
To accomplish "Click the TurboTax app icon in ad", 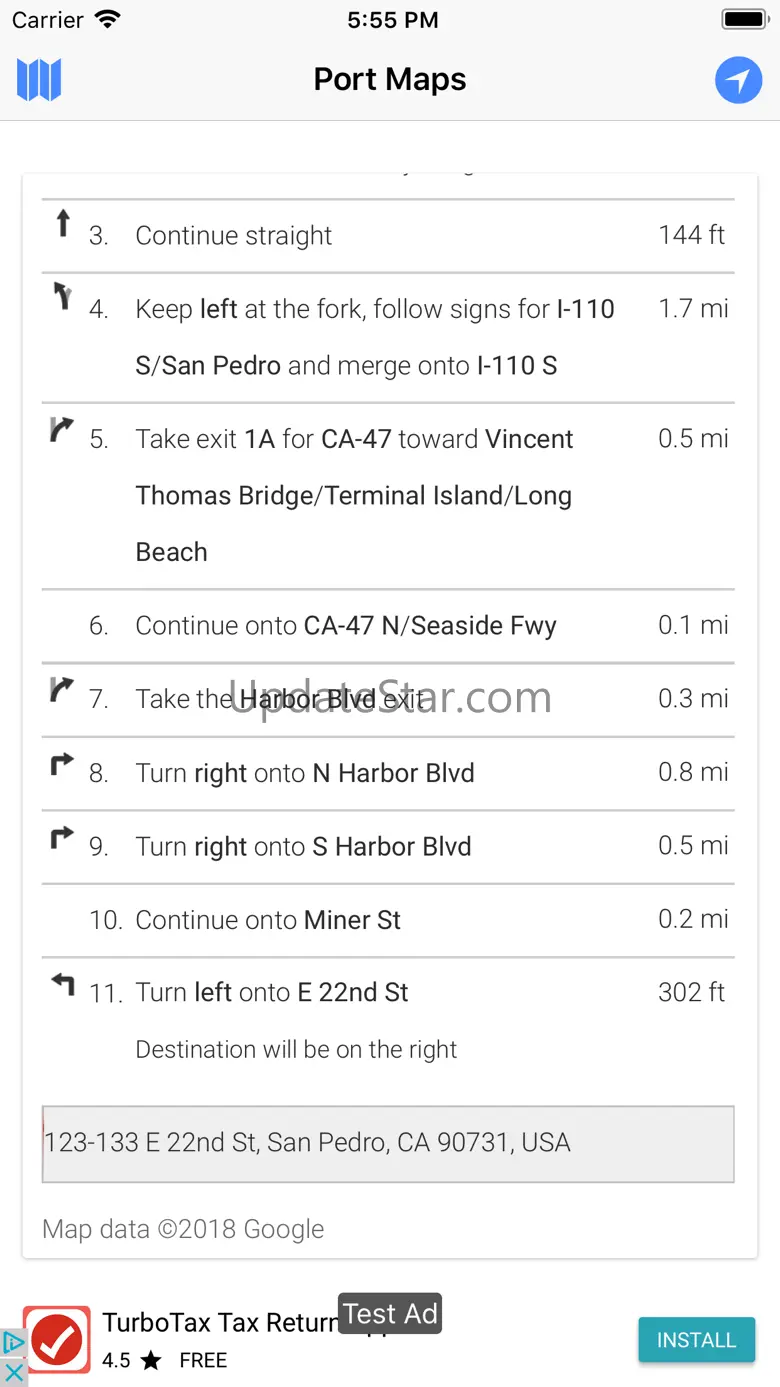I will click(x=57, y=1339).
